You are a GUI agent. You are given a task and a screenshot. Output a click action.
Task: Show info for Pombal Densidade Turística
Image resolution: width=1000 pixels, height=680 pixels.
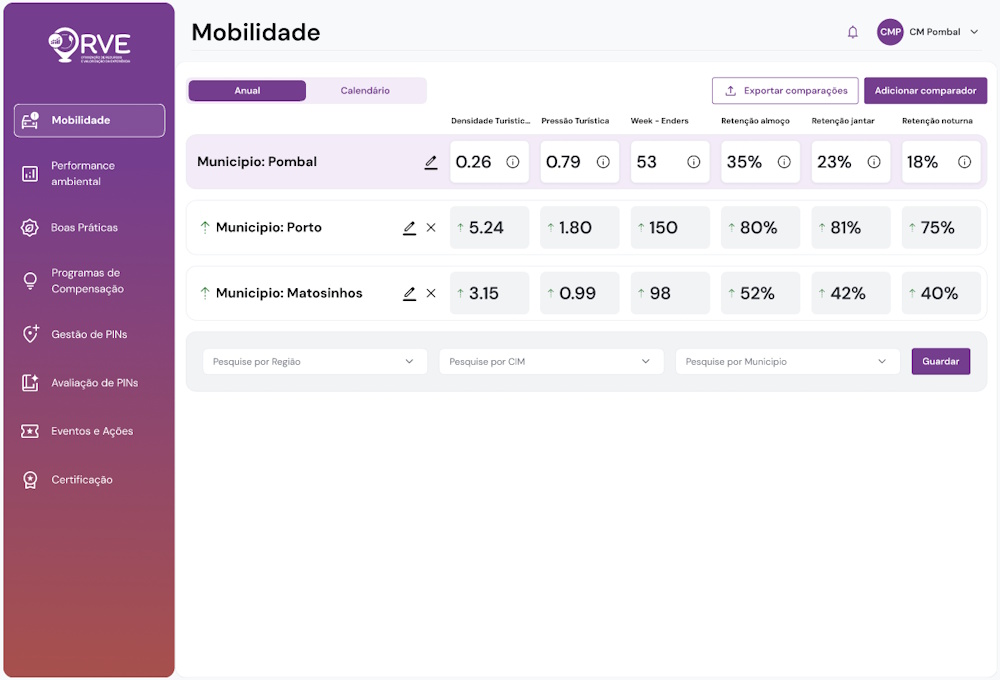(x=513, y=162)
